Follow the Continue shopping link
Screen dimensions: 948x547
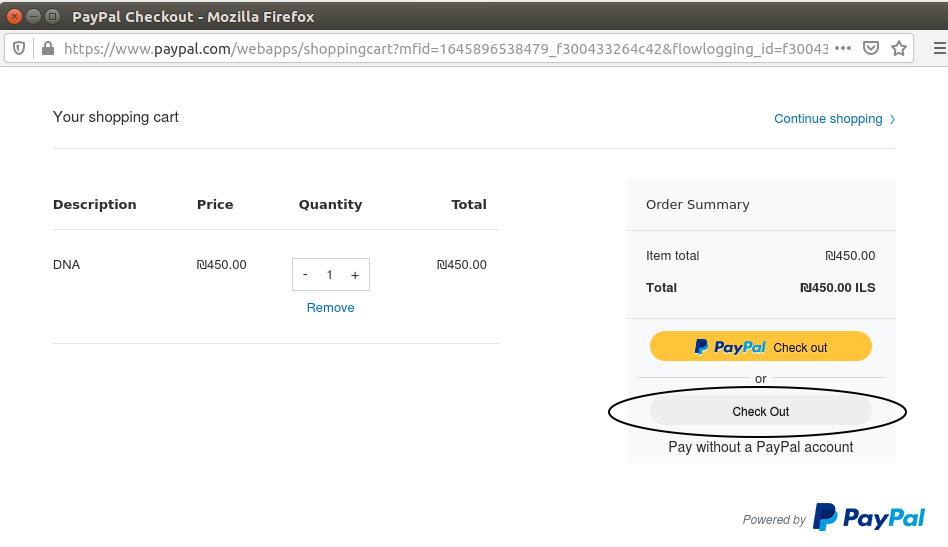pyautogui.click(x=828, y=118)
